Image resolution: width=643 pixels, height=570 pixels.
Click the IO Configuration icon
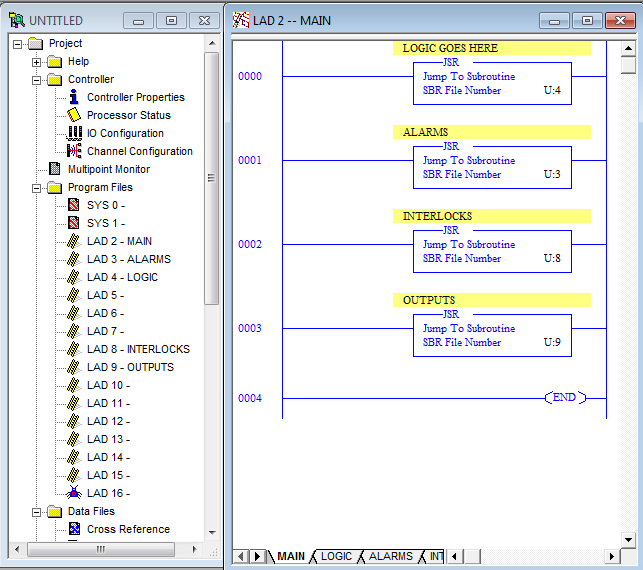click(75, 133)
